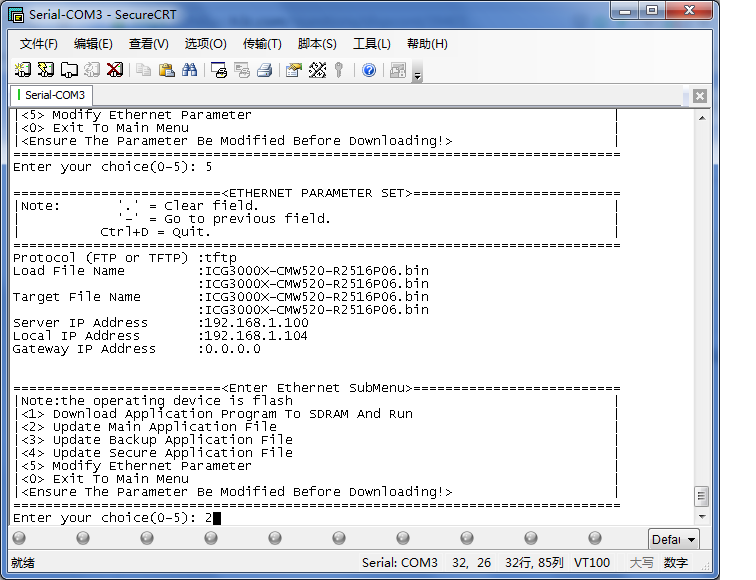Click the 就绪 status bar text
Image resolution: width=756 pixels, height=580 pixels.
[x=23, y=563]
